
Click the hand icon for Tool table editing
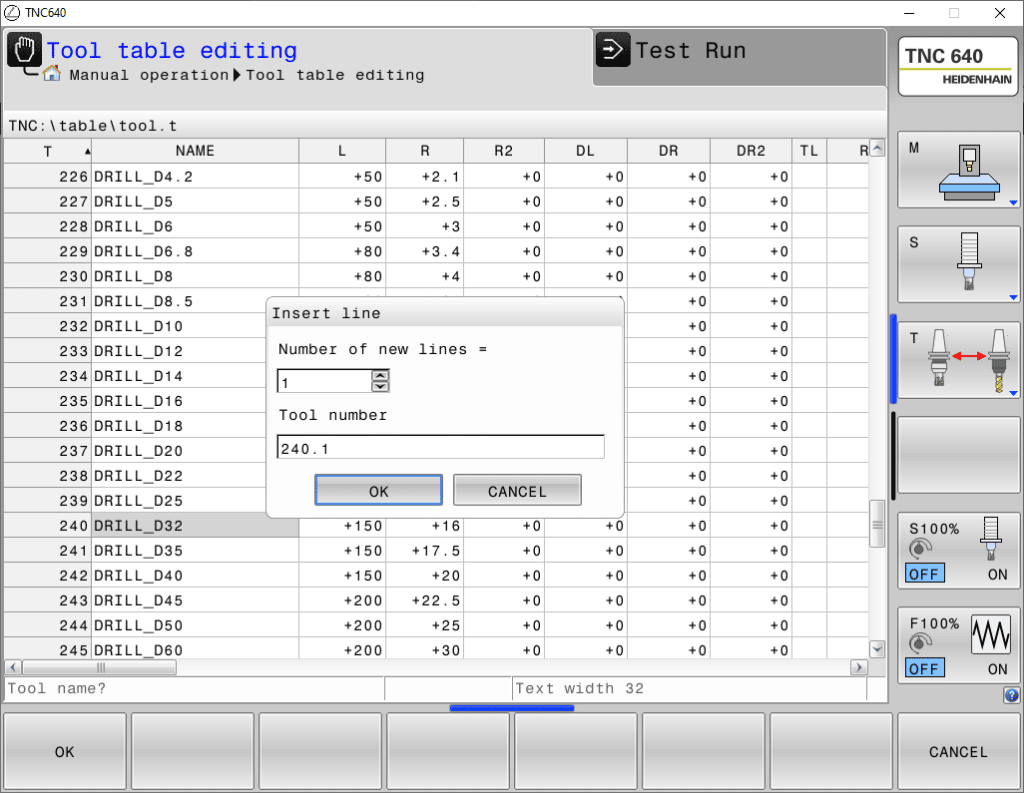[x=23, y=47]
